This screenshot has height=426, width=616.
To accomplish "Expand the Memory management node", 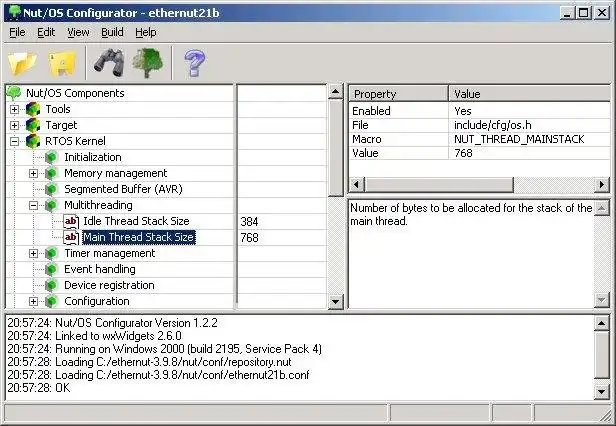I will pos(33,173).
